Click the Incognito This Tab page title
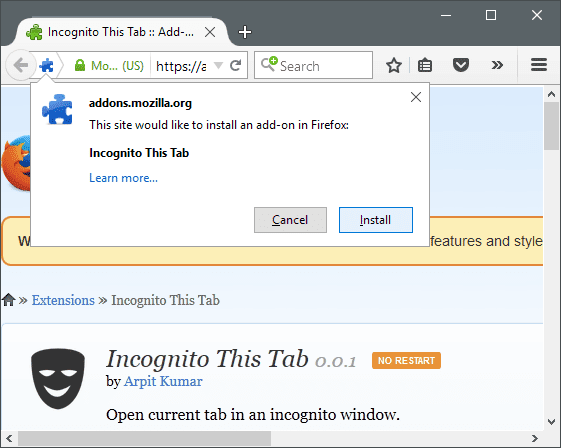 [207, 359]
